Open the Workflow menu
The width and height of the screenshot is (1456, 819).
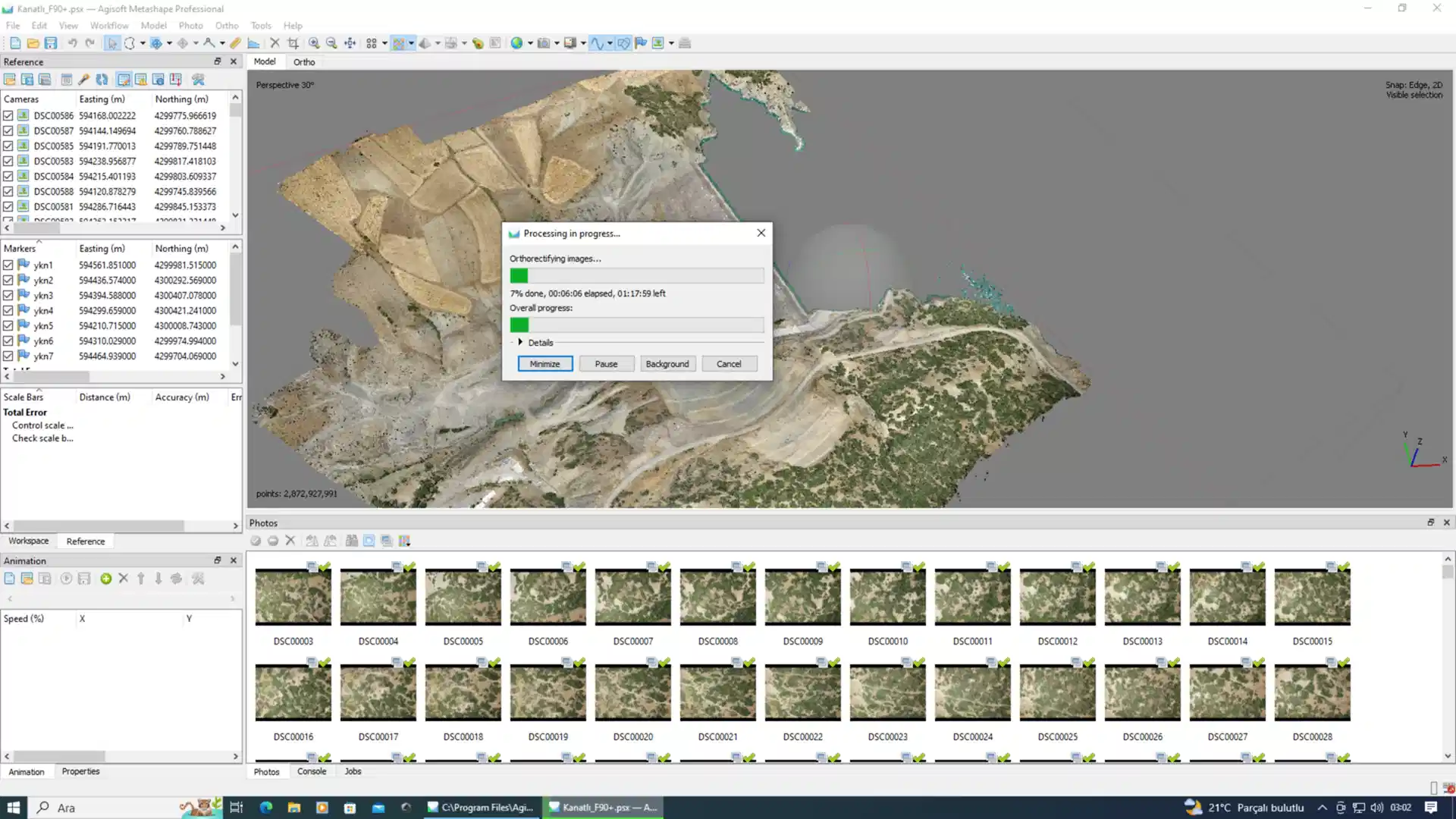tap(109, 25)
